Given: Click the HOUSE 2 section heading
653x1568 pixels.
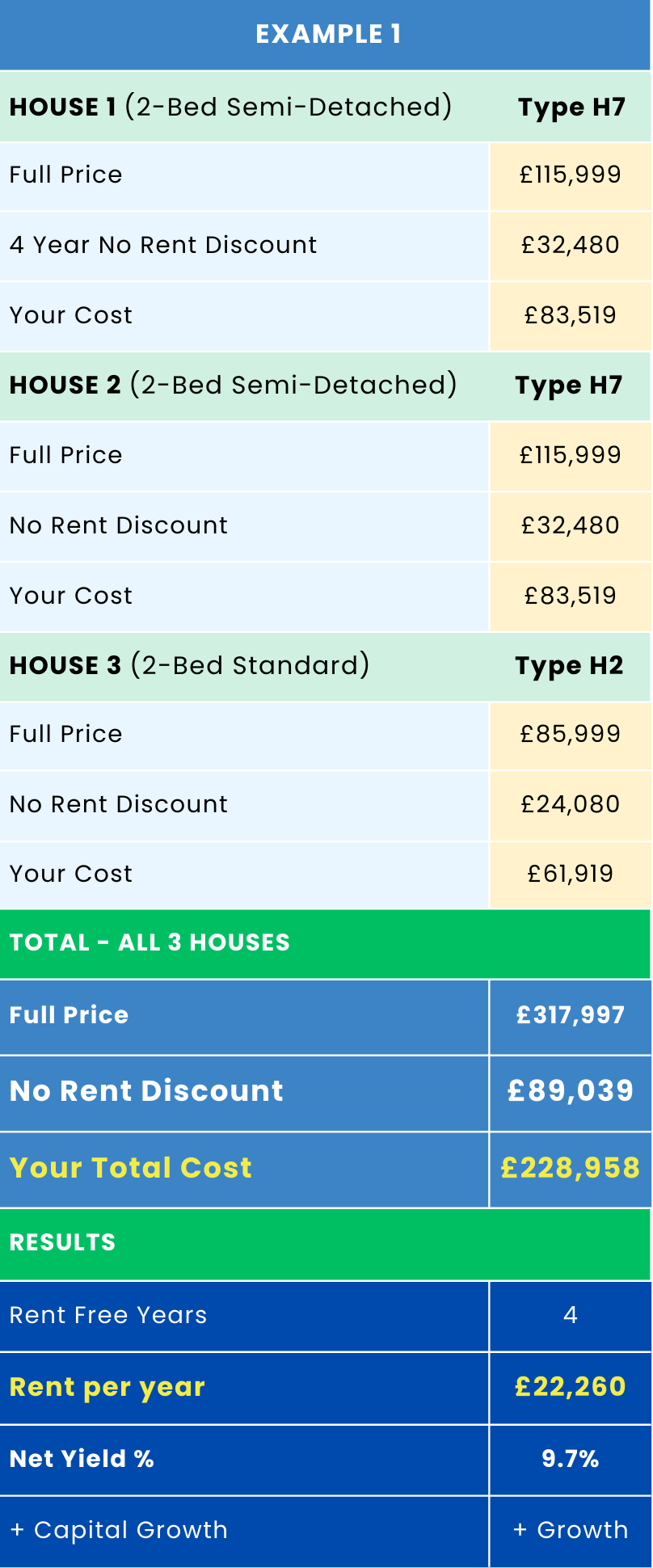Looking at the screenshot, I should pyautogui.click(x=233, y=385).
